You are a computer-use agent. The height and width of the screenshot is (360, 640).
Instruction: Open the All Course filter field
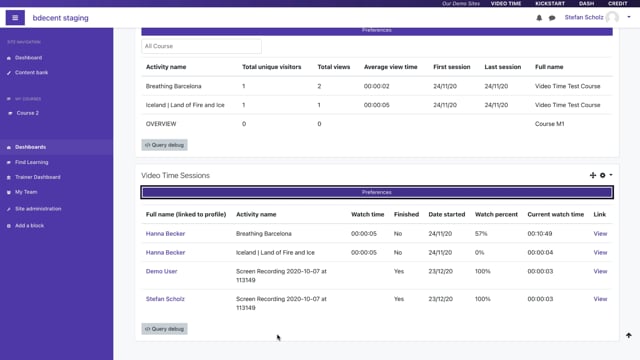click(x=201, y=46)
